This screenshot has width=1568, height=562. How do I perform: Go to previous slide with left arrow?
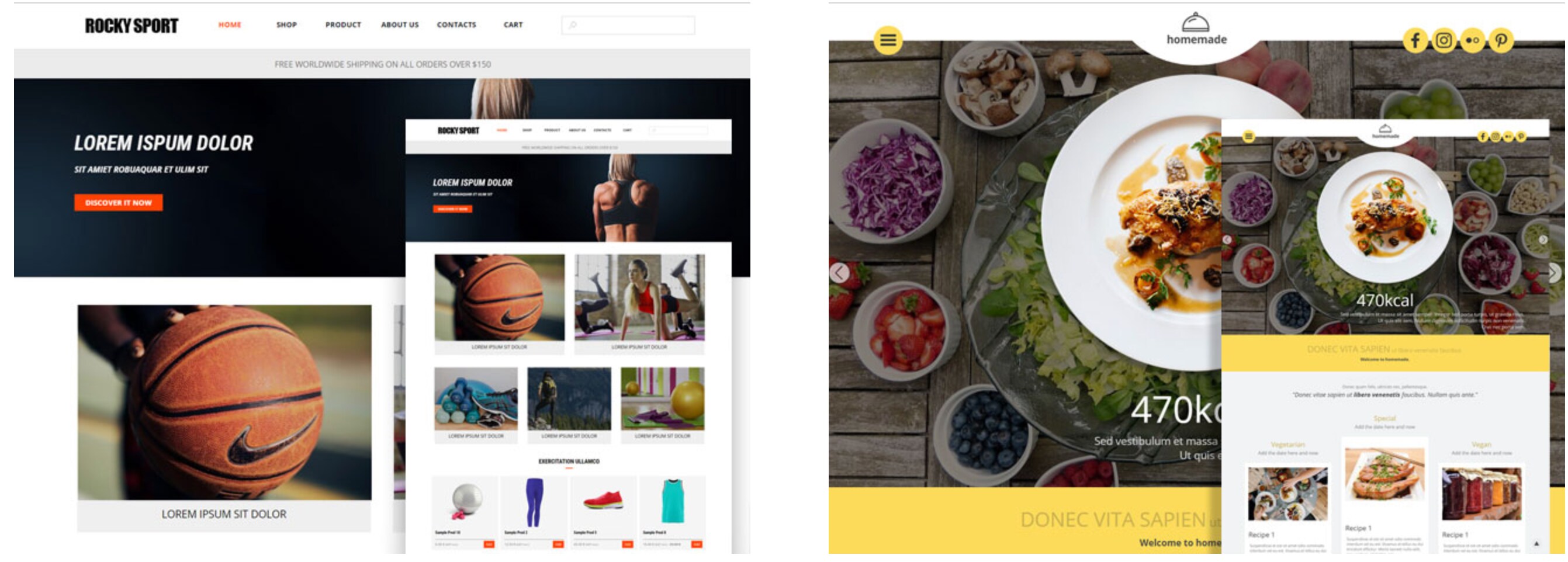[x=840, y=272]
